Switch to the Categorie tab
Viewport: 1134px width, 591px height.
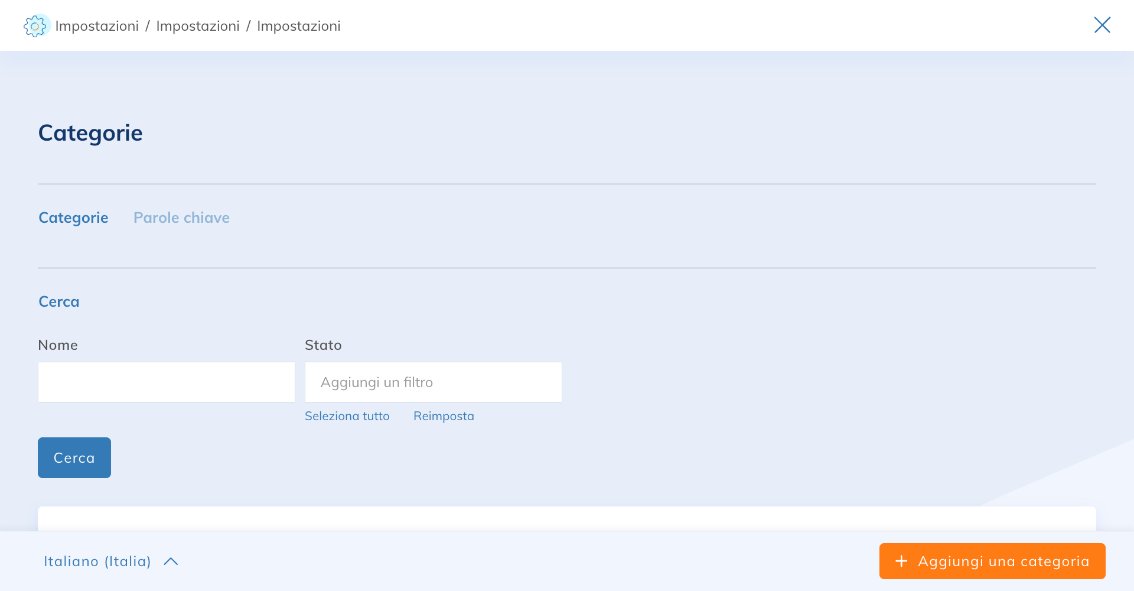(x=73, y=218)
